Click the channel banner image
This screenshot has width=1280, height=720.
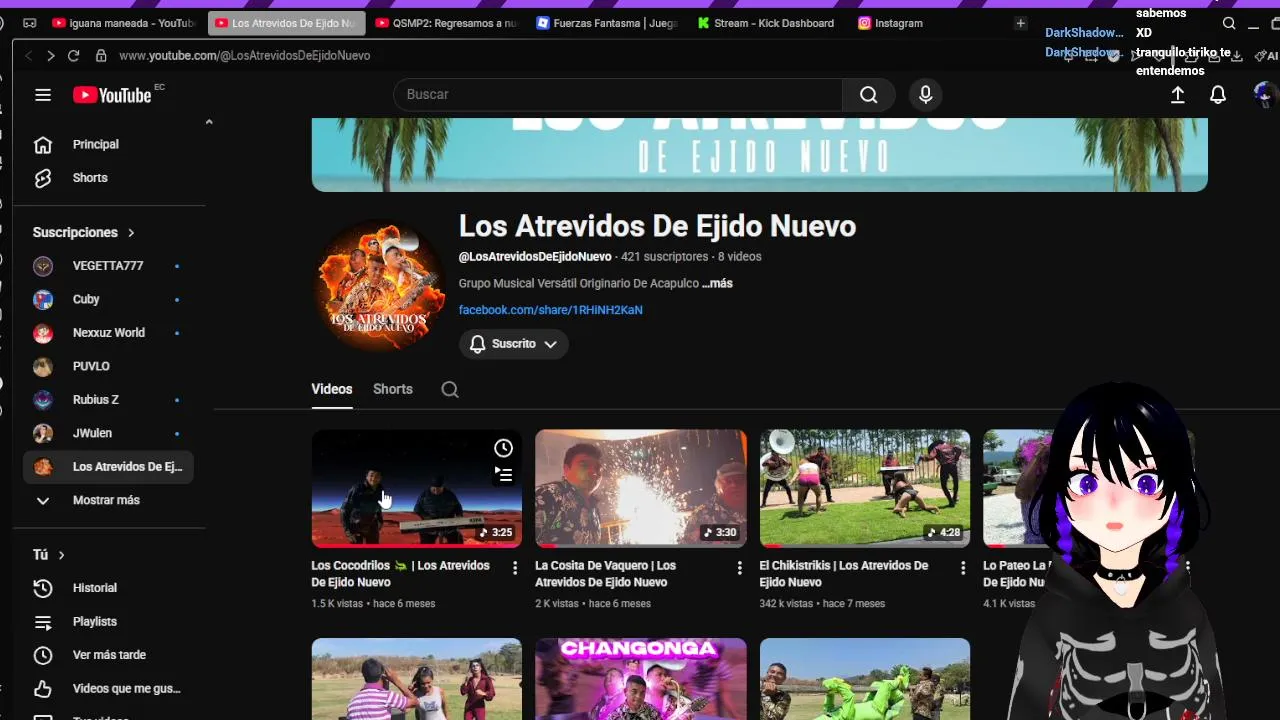point(760,155)
